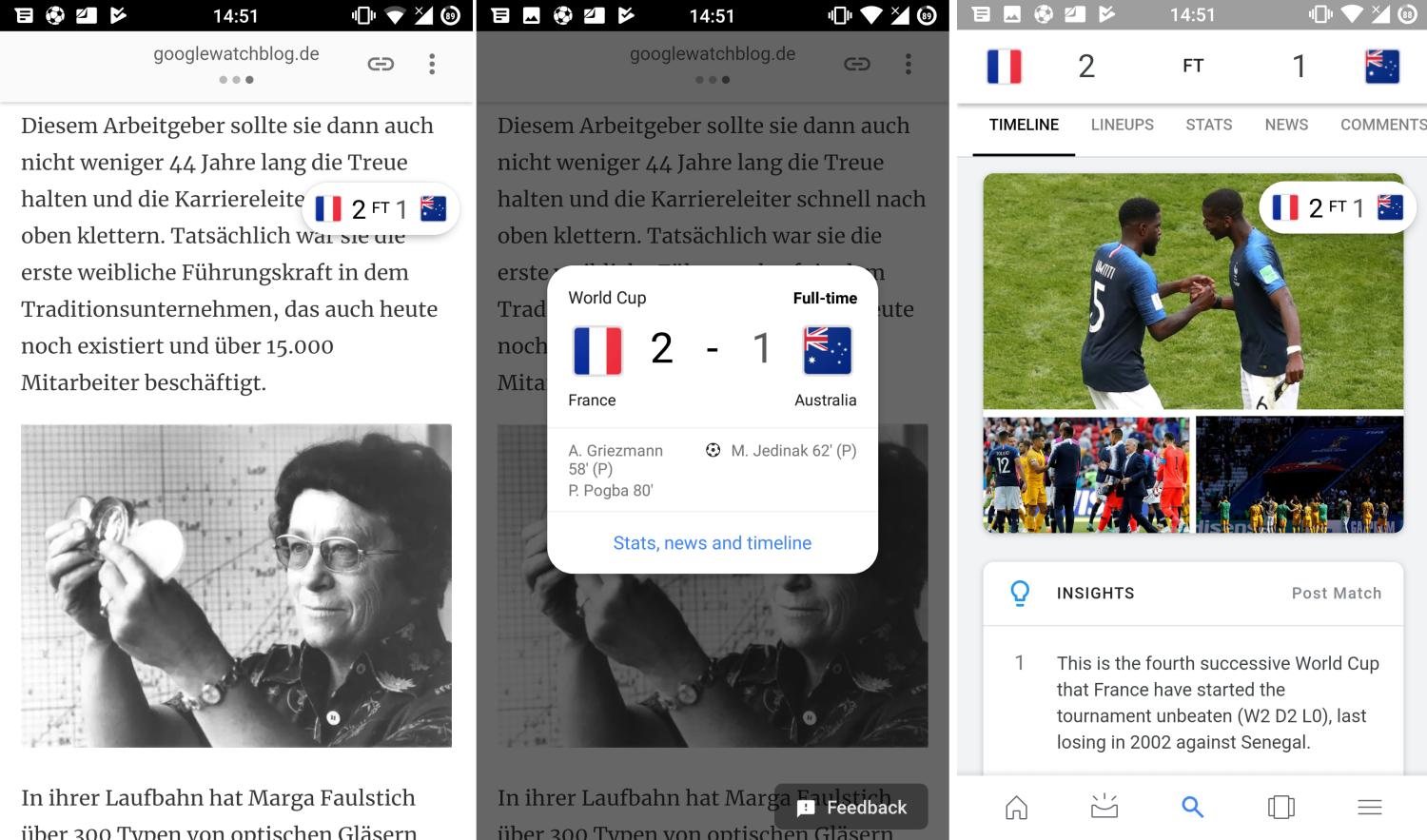Tap the blue Search icon in bottom bar

[1192, 808]
